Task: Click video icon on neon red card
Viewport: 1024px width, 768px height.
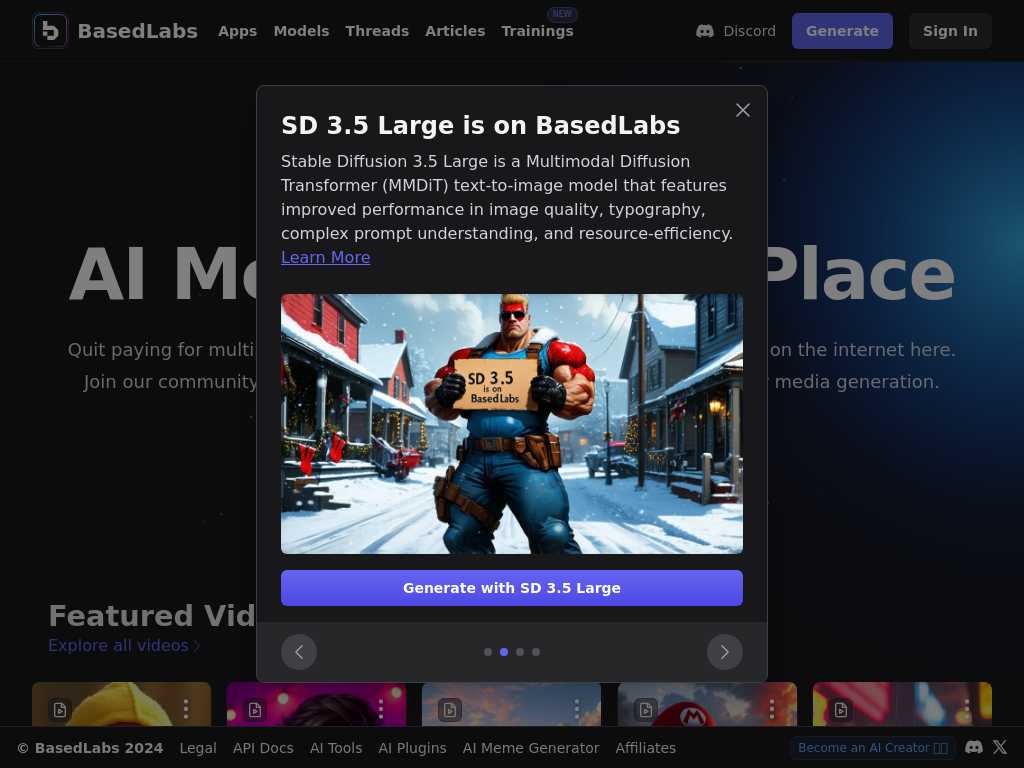Action: tap(841, 710)
